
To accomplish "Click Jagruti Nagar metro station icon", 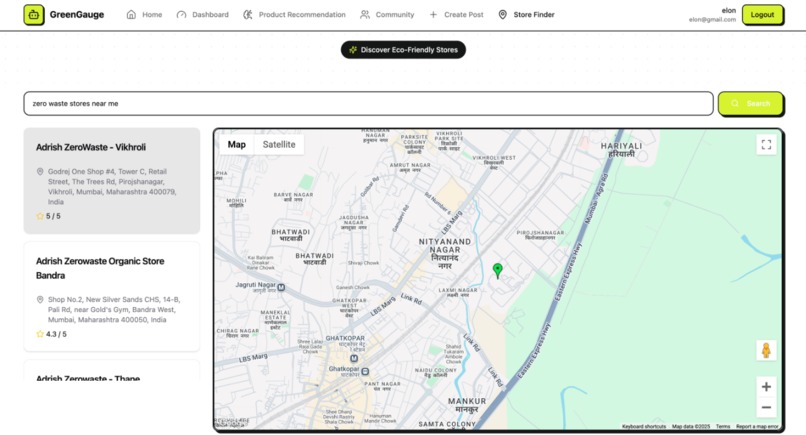I will (x=281, y=287).
